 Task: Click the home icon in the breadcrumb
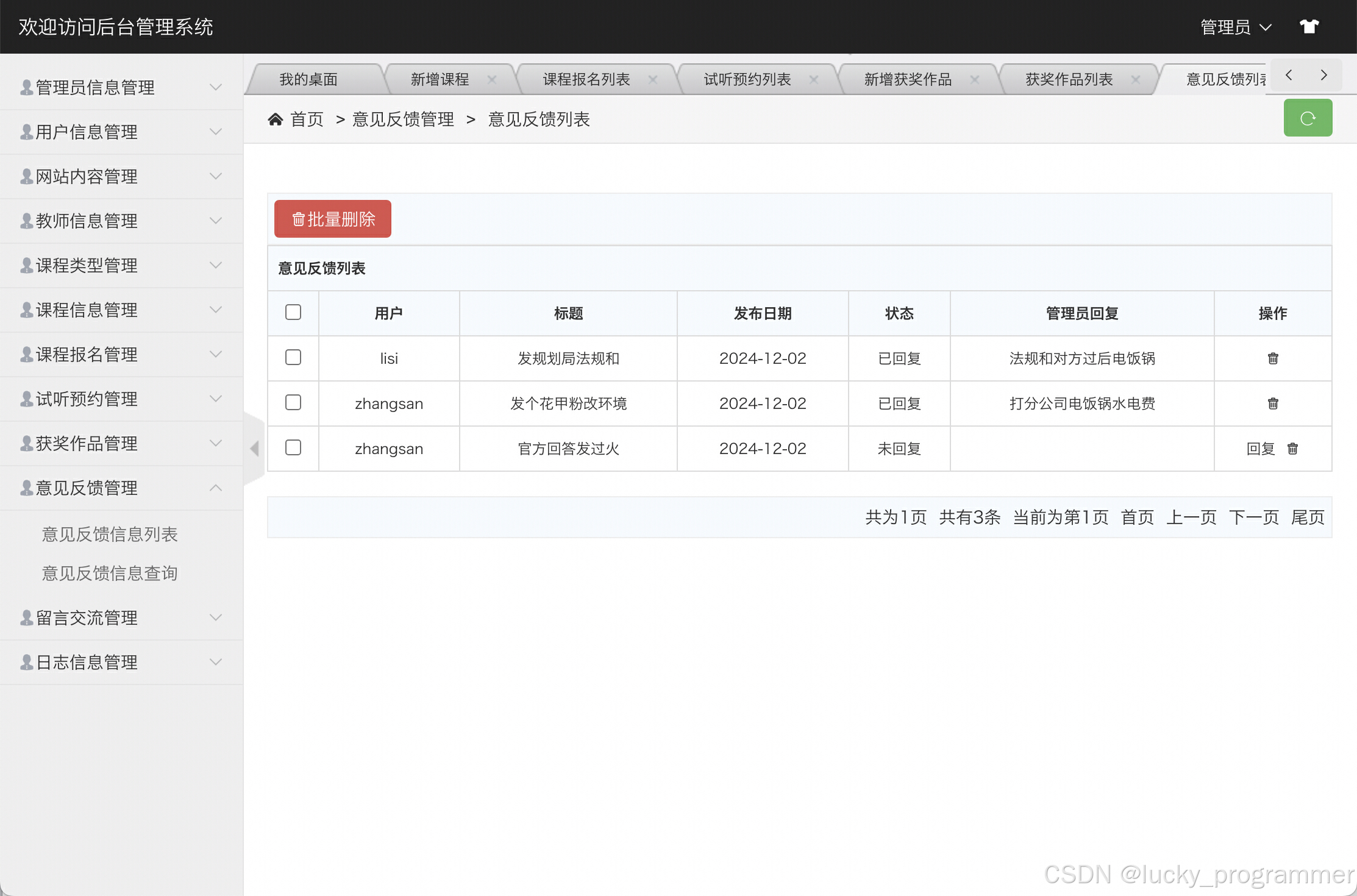pos(276,119)
